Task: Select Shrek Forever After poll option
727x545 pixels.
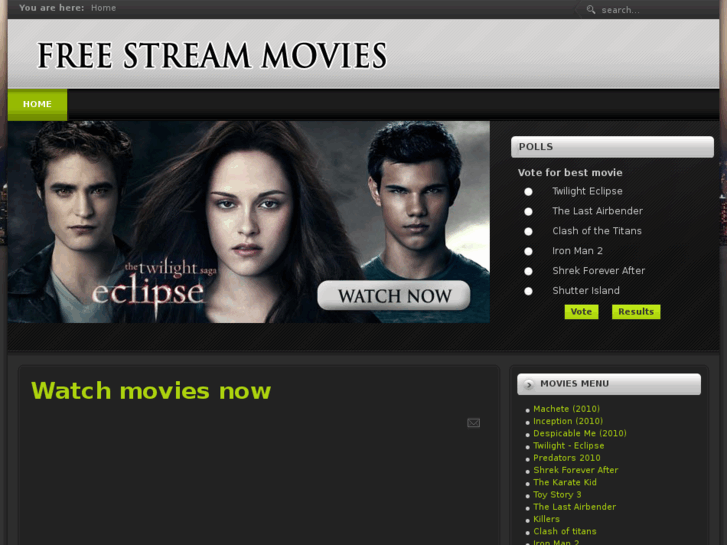Action: click(528, 271)
